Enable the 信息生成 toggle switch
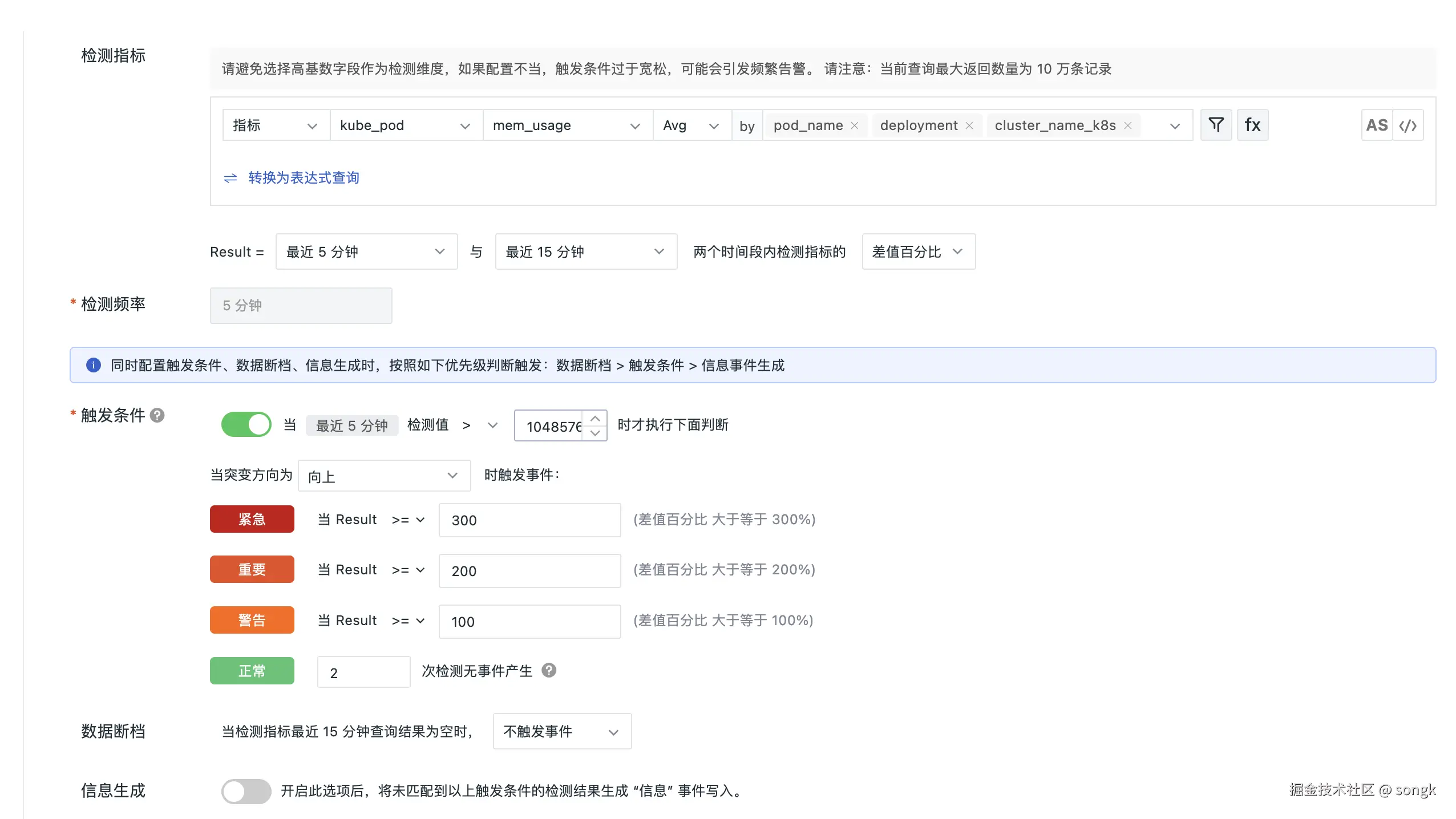Viewport: 1456px width, 819px height. click(x=246, y=791)
